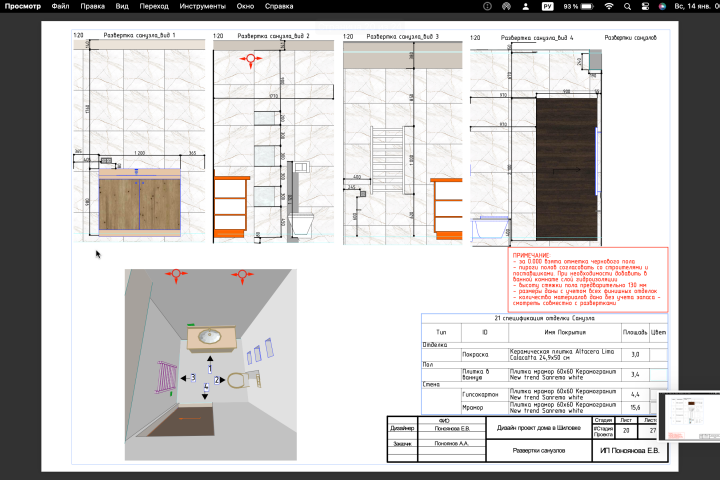Open the Окно menu
Viewport: 720px width, 480px height.
pyautogui.click(x=245, y=6)
